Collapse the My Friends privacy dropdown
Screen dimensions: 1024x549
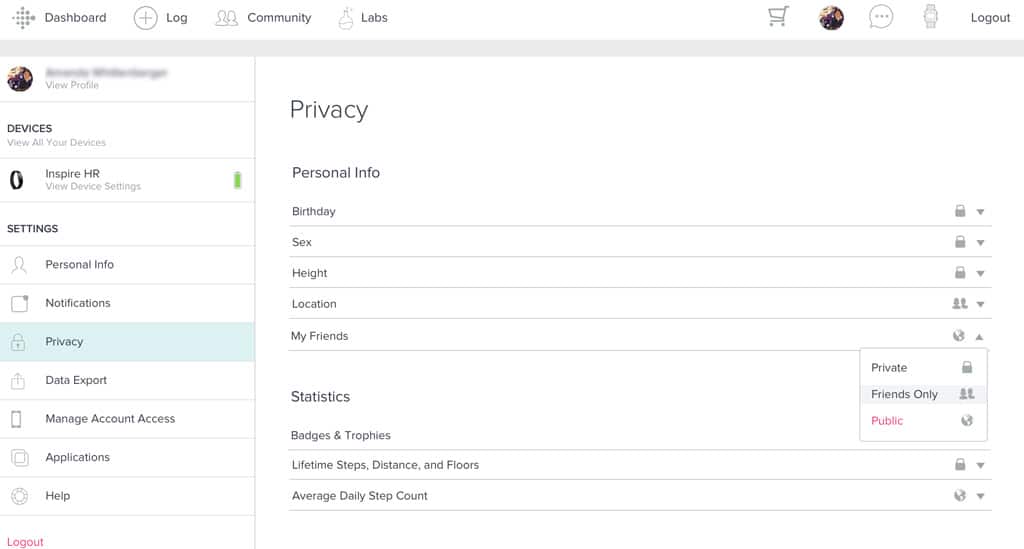coord(979,337)
